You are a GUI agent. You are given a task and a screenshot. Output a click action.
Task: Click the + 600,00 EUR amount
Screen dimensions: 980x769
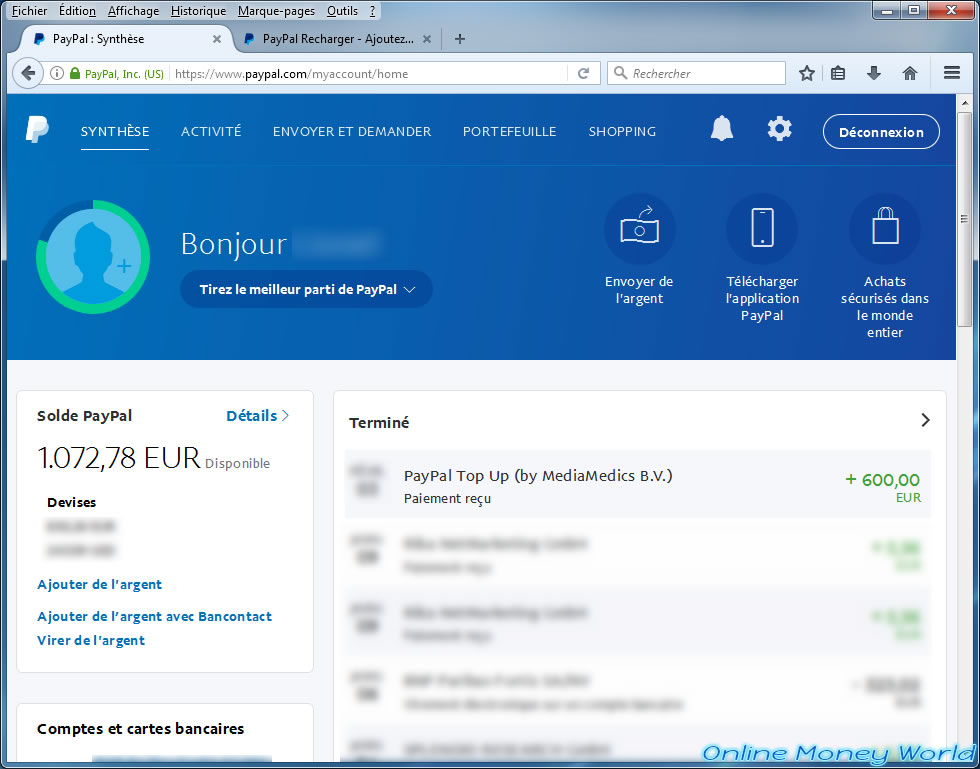click(882, 487)
